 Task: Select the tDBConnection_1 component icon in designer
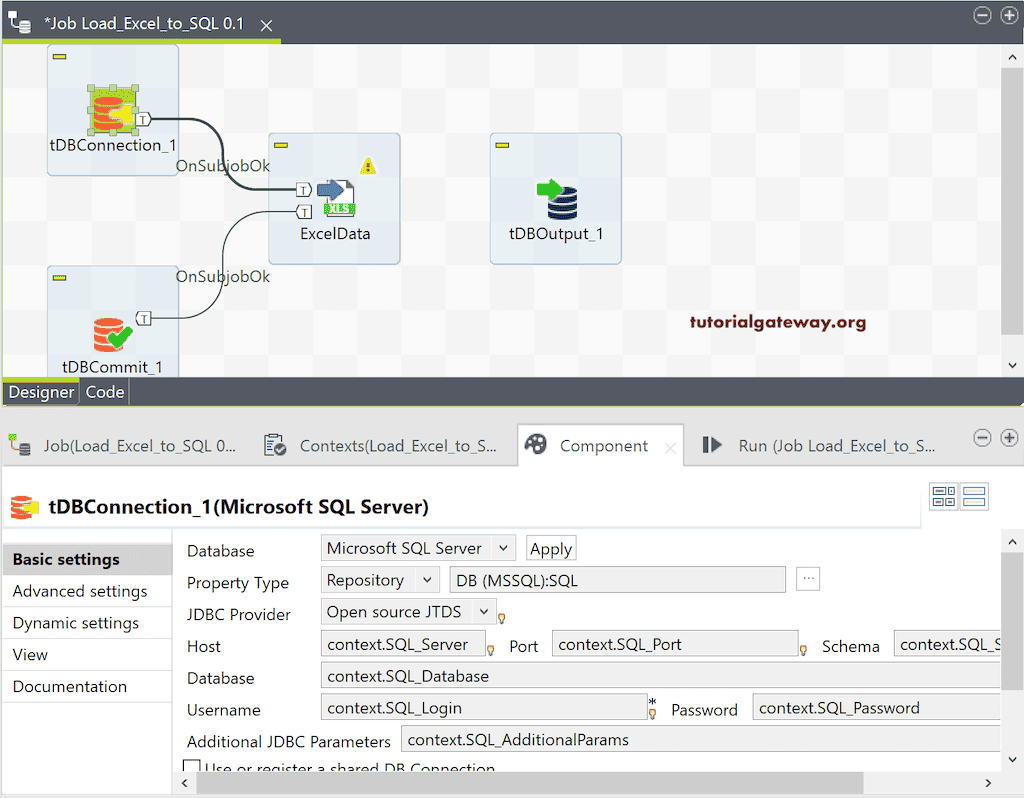[113, 108]
